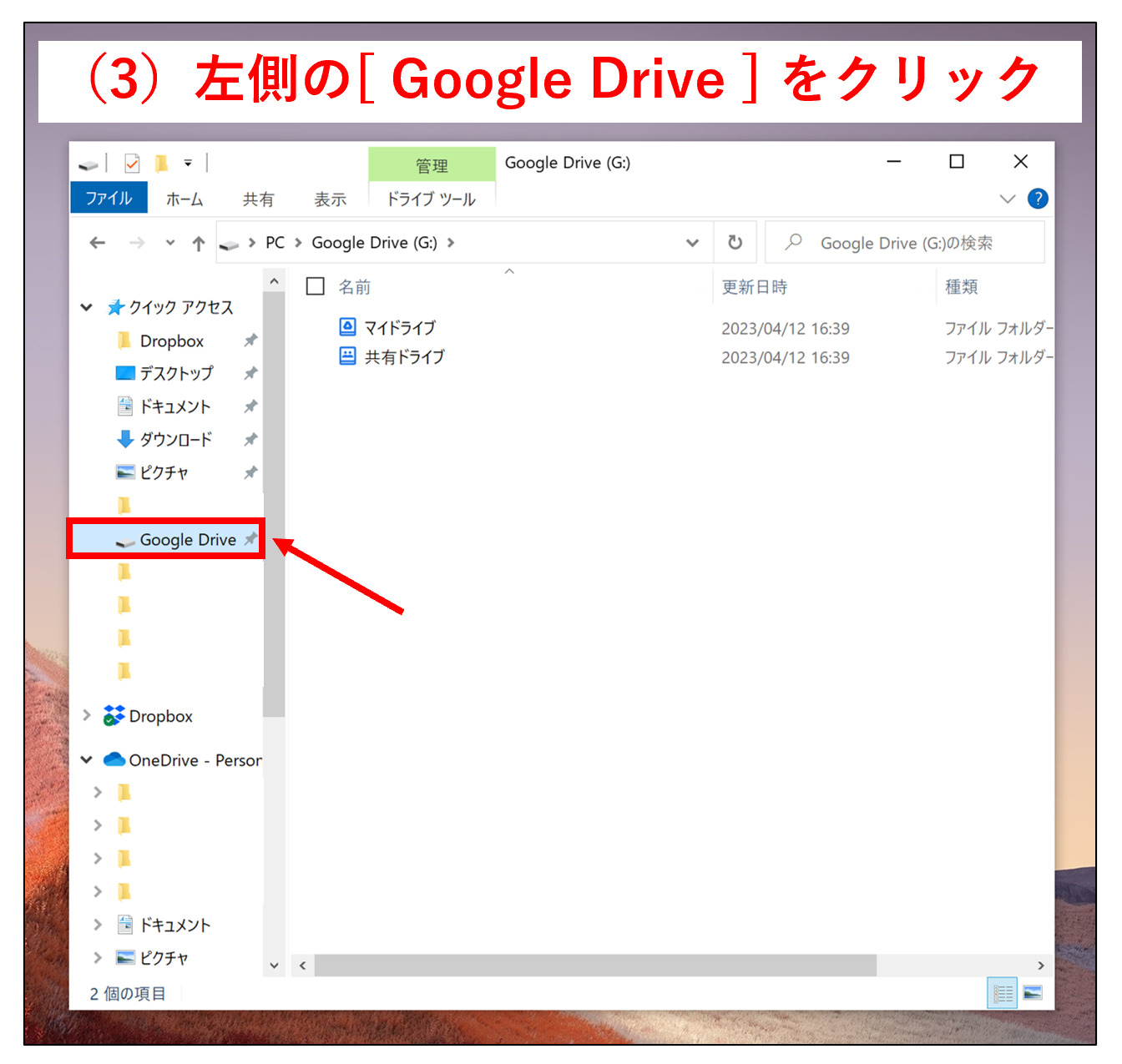Screen dimensions: 1122x1064
Task: Click the horizontal scrollbar thumb in file list
Action: [x=595, y=966]
